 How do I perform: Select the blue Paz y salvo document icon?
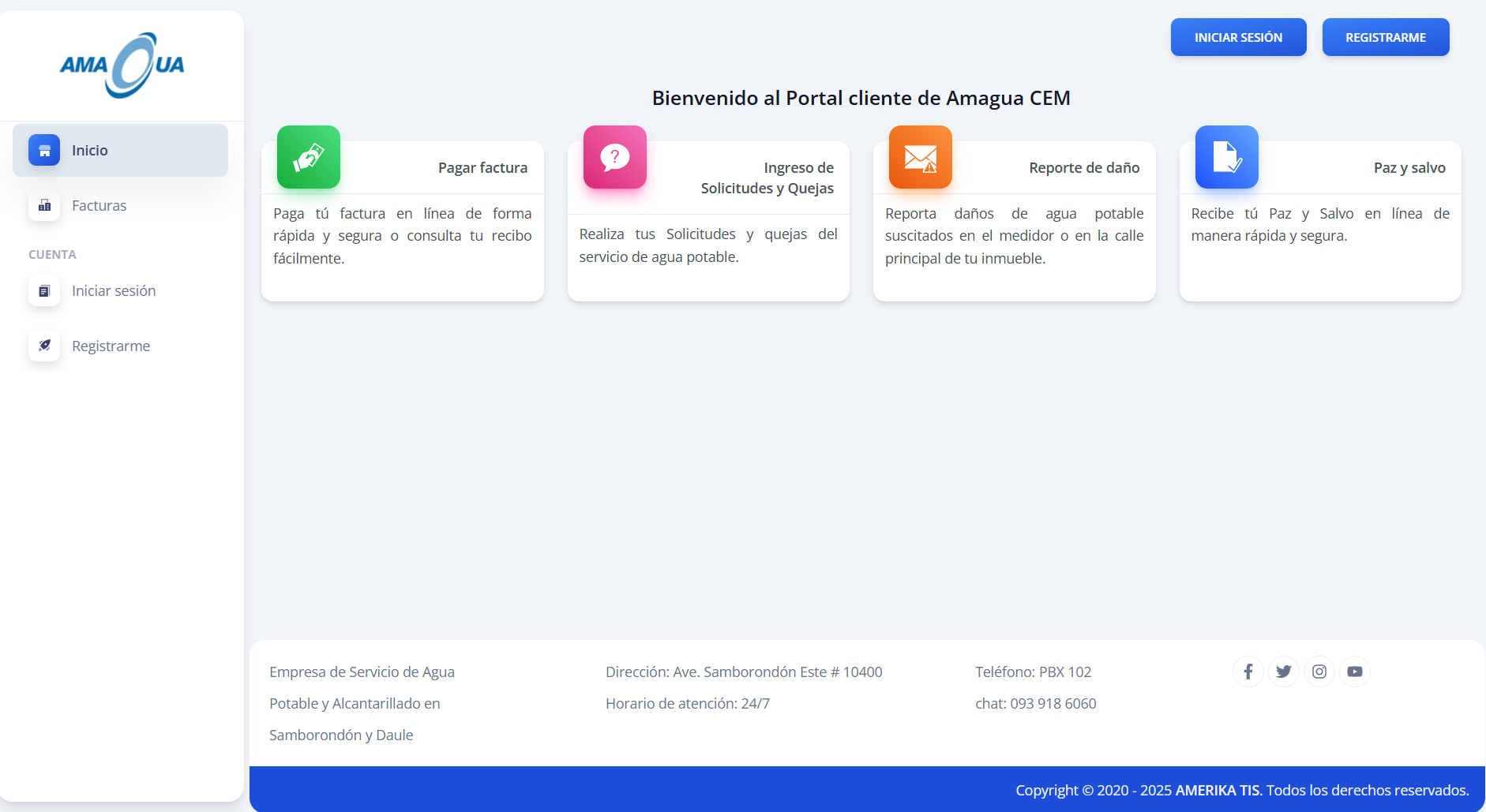(x=1226, y=157)
